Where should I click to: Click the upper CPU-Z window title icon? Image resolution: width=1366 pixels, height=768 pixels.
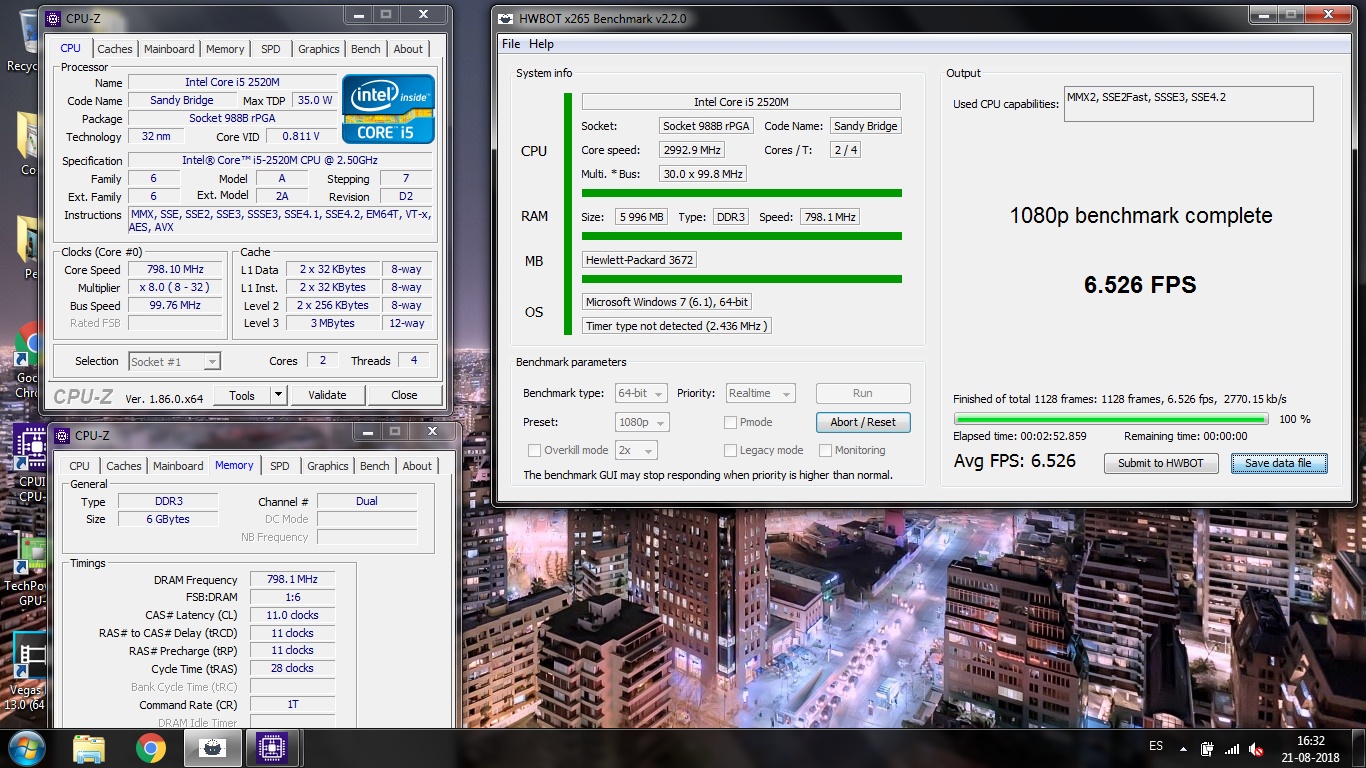click(x=53, y=17)
